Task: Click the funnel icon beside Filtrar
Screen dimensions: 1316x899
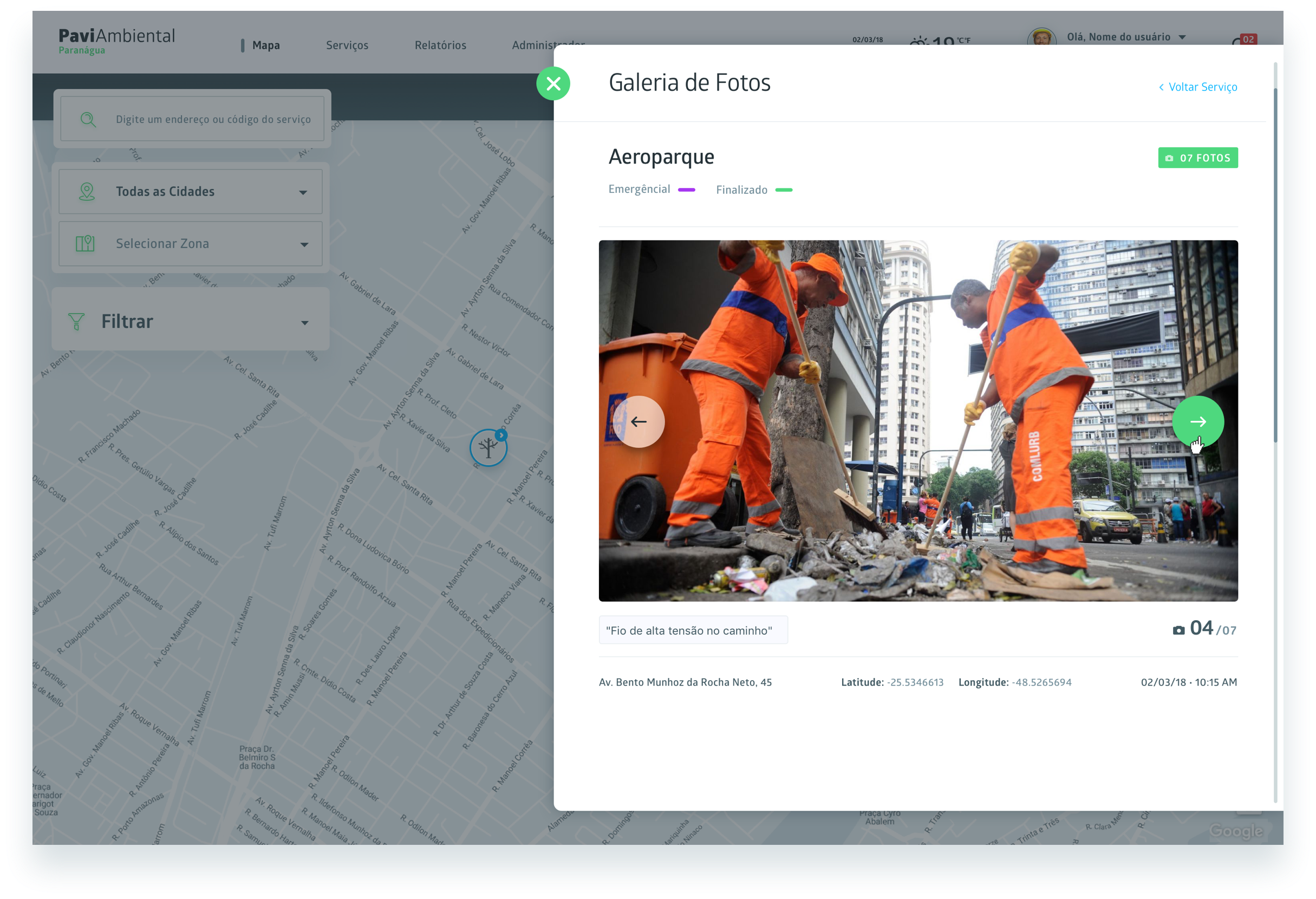Action: coord(76,322)
